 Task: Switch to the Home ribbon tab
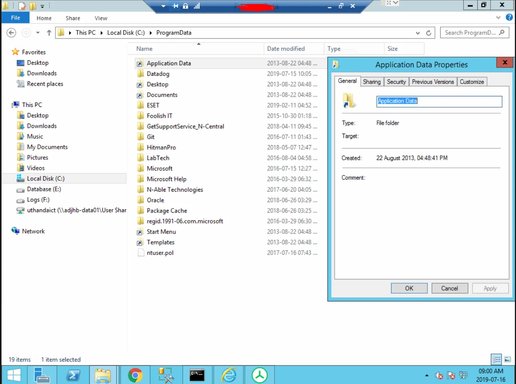click(x=44, y=18)
